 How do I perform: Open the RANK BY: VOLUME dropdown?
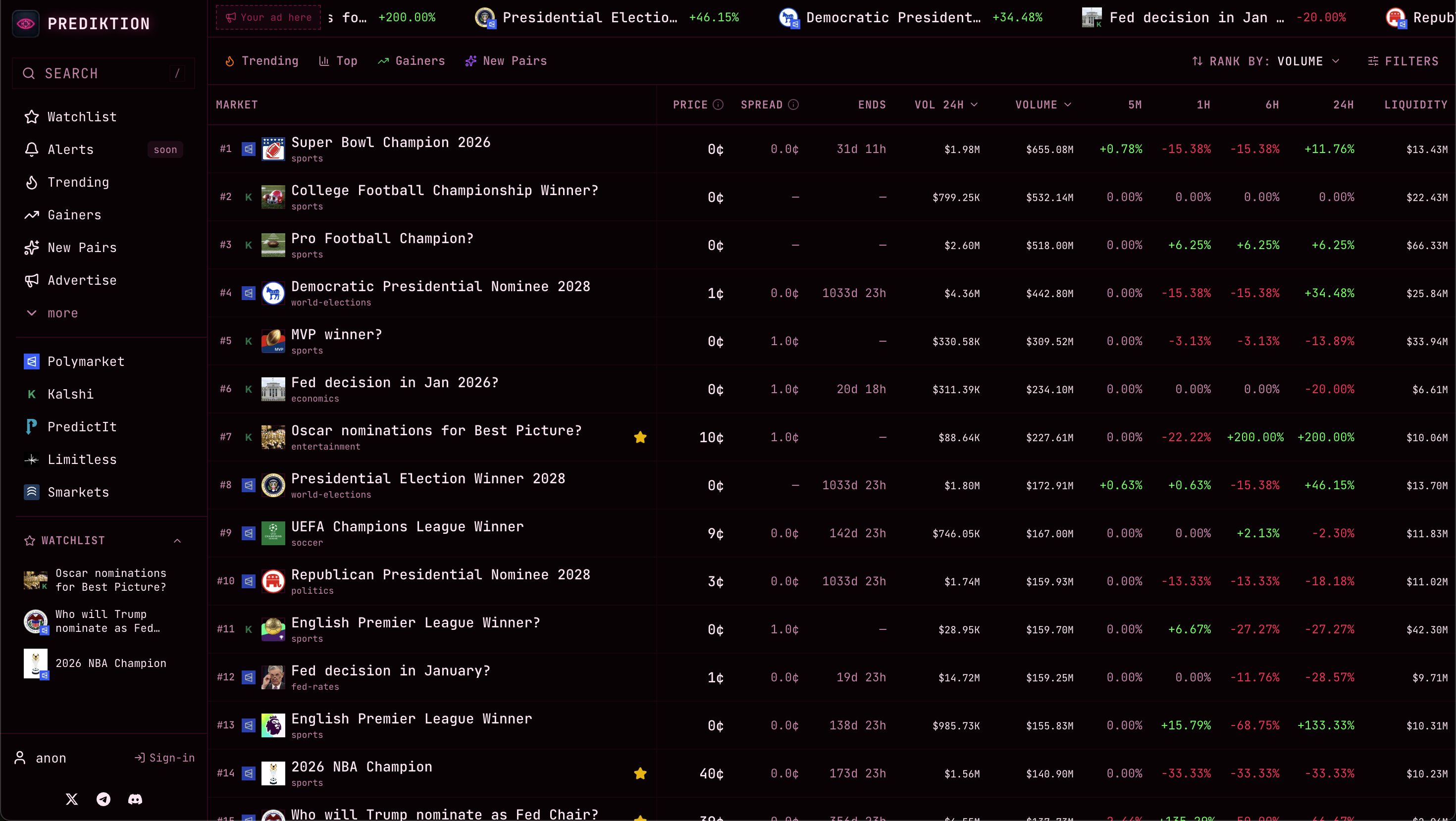coord(1266,61)
